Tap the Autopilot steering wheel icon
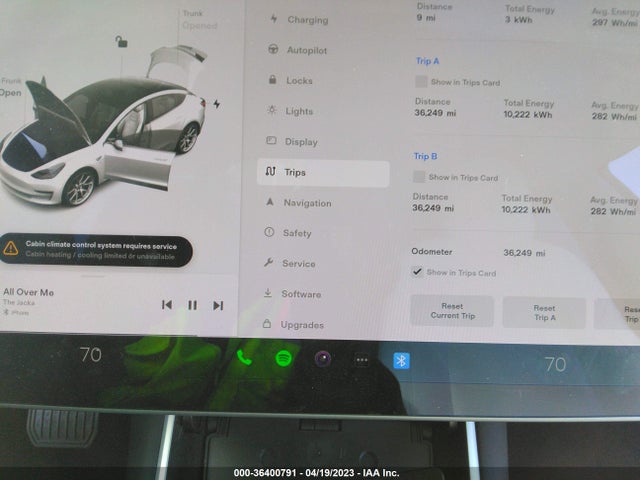Viewport: 640px width, 480px height. tap(273, 49)
